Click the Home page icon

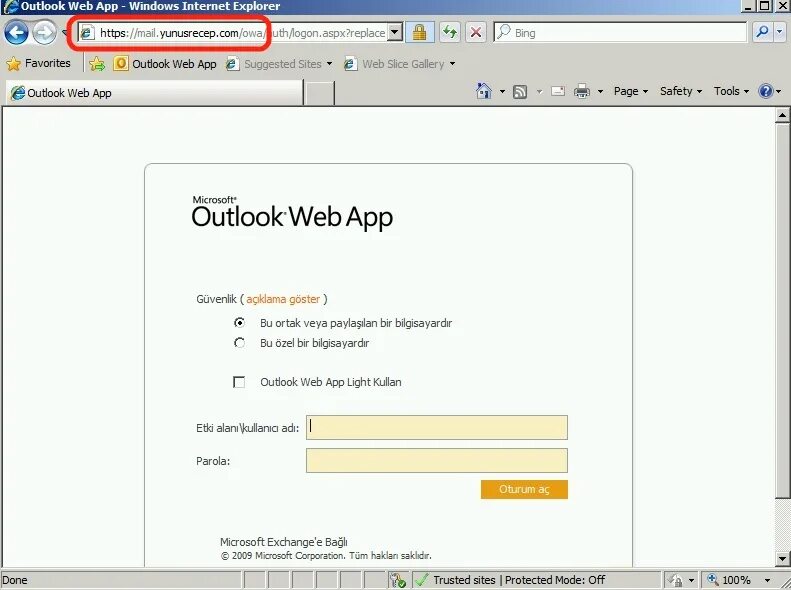(483, 91)
